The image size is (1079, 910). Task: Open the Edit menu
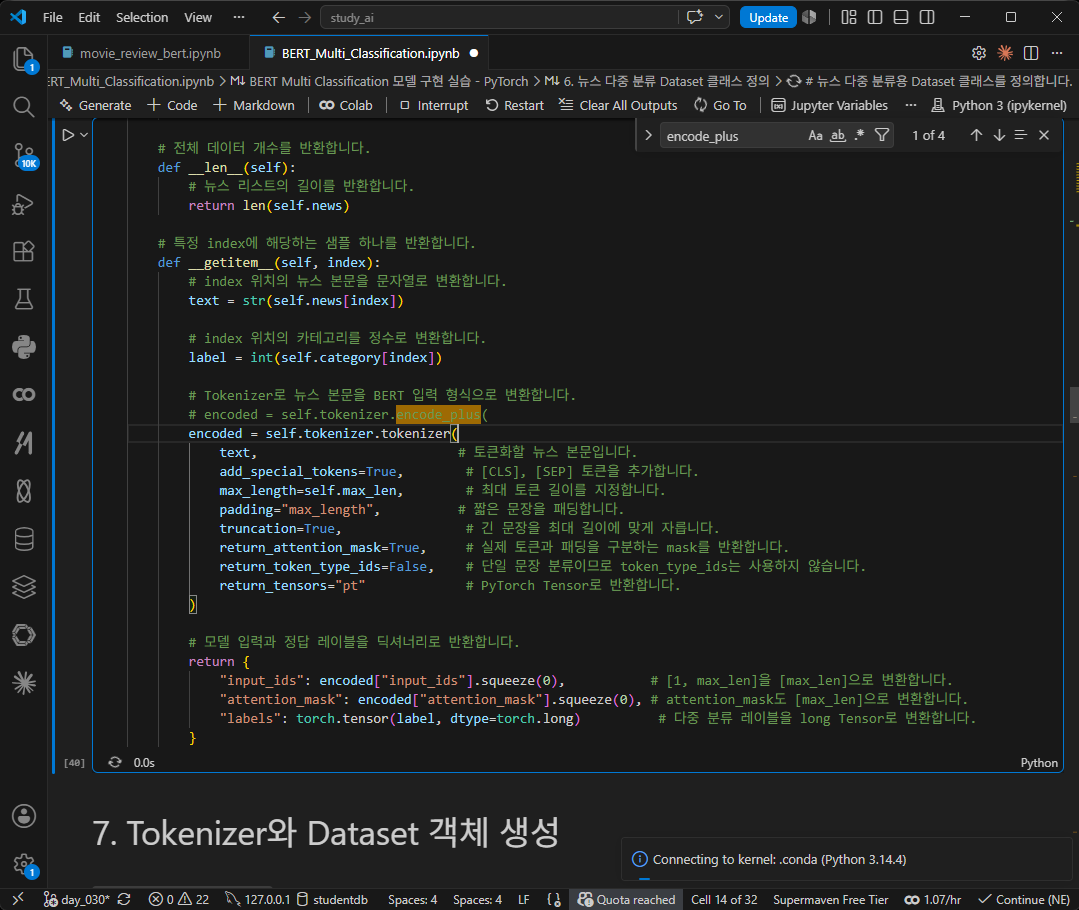[89, 17]
